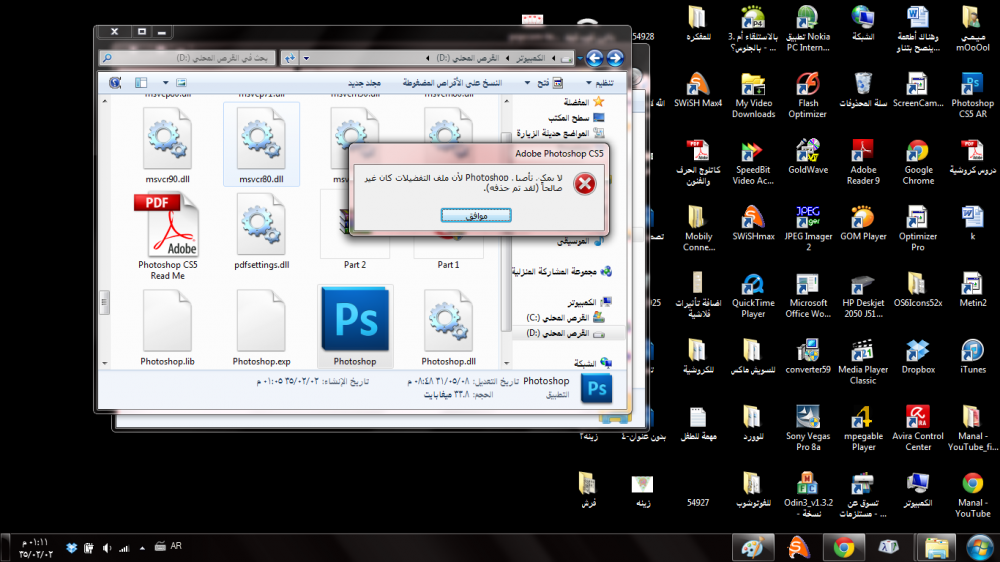Click the New folder toolbar command
The image size is (1000, 562).
tap(365, 82)
